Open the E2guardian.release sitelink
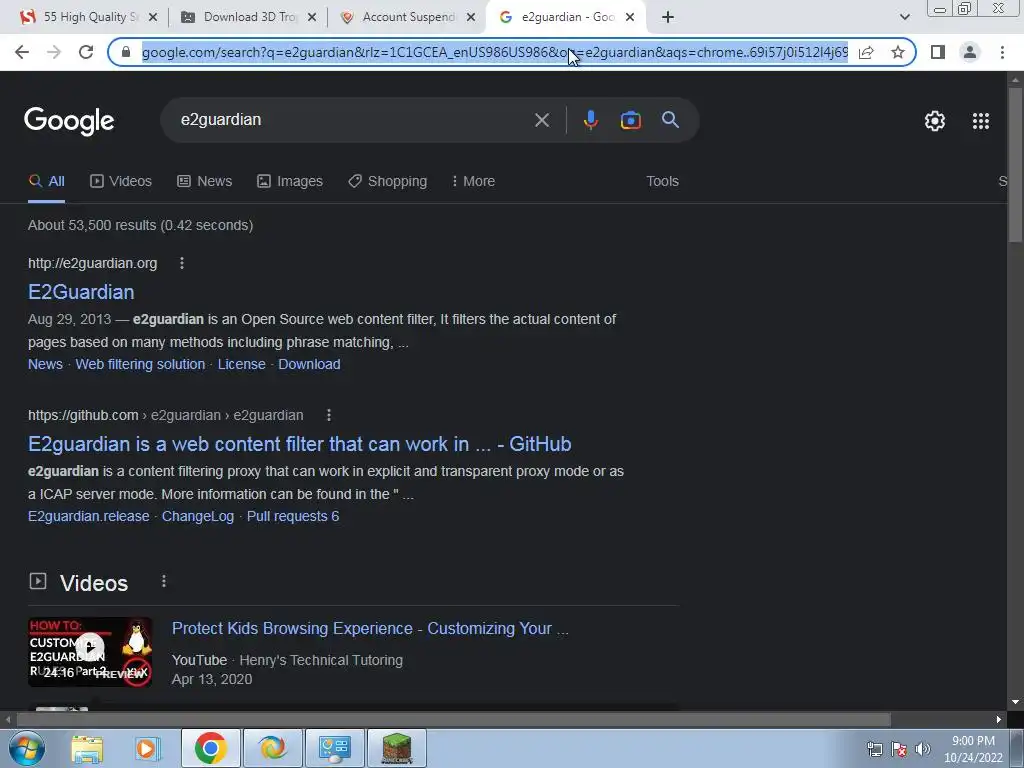 coord(89,517)
